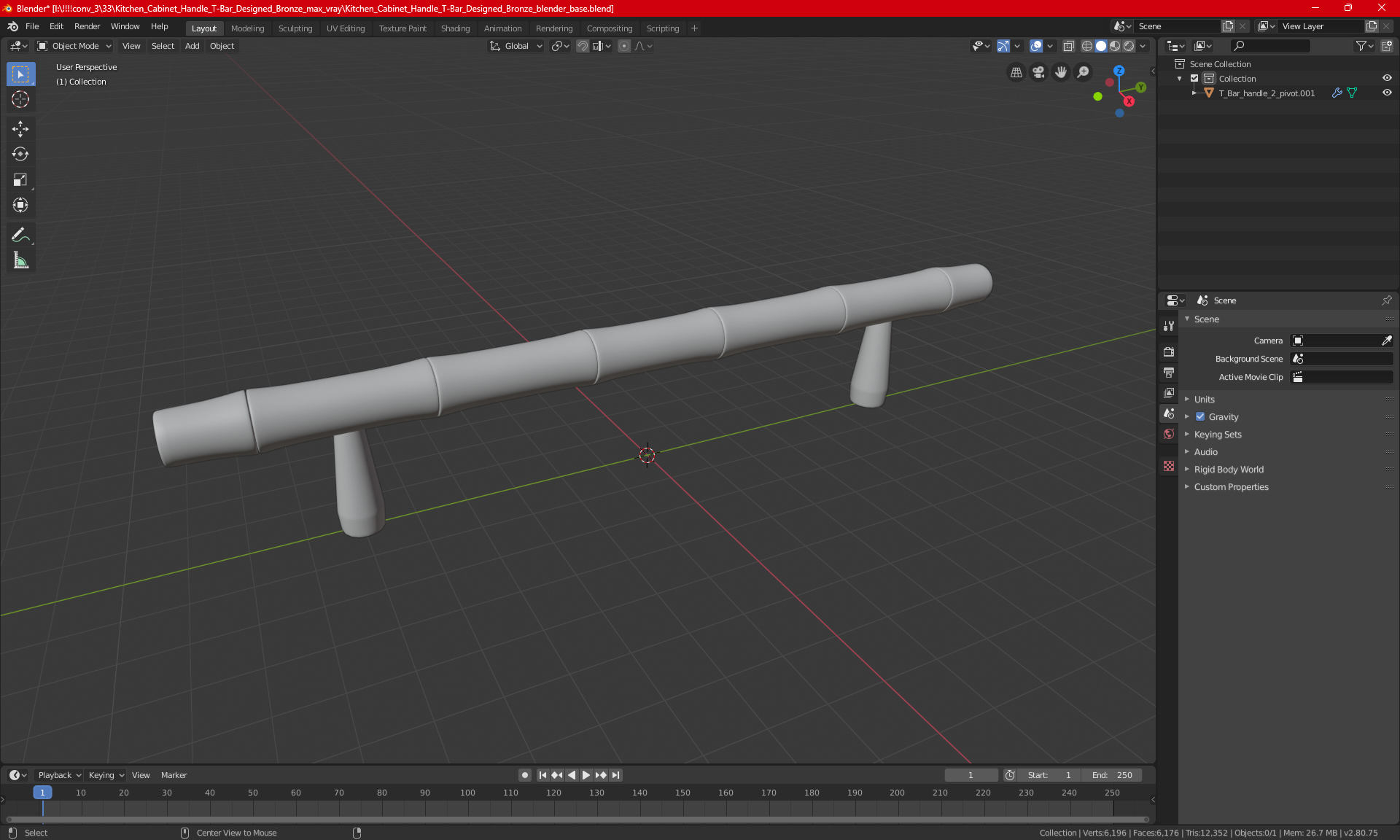Toggle camera view in viewport
The height and width of the screenshot is (840, 1400).
1038,72
